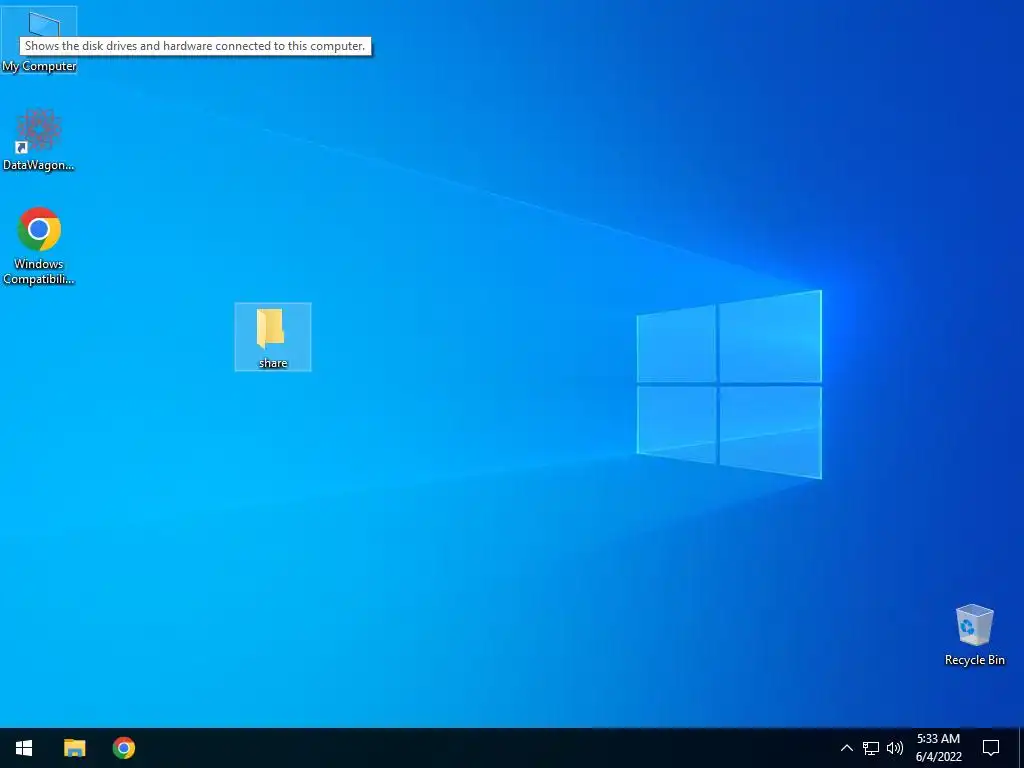The image size is (1024, 768).
Task: Show hidden system tray icons
Action: point(846,748)
